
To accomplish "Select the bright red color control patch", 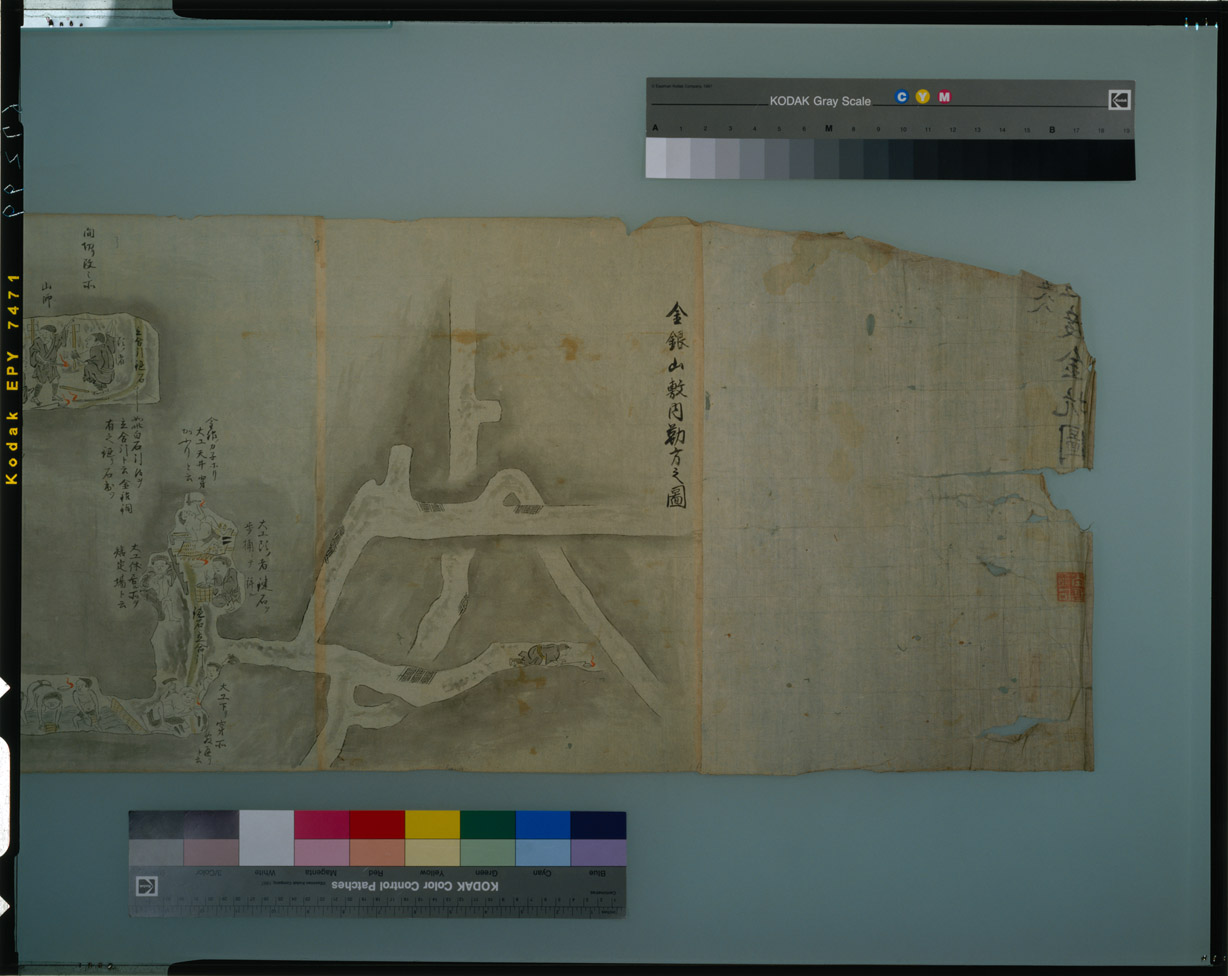I will coord(377,825).
